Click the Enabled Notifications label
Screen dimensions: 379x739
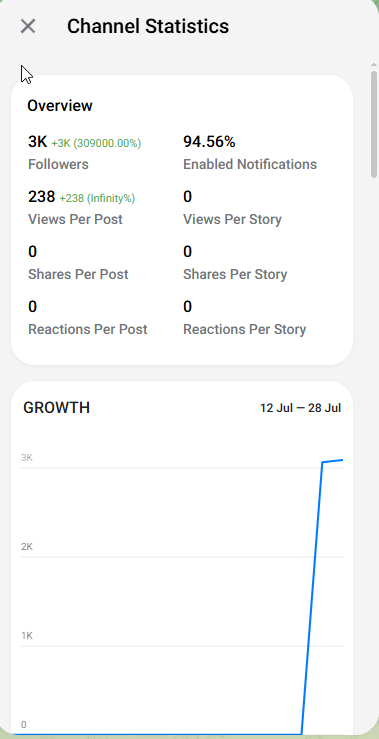tap(250, 164)
